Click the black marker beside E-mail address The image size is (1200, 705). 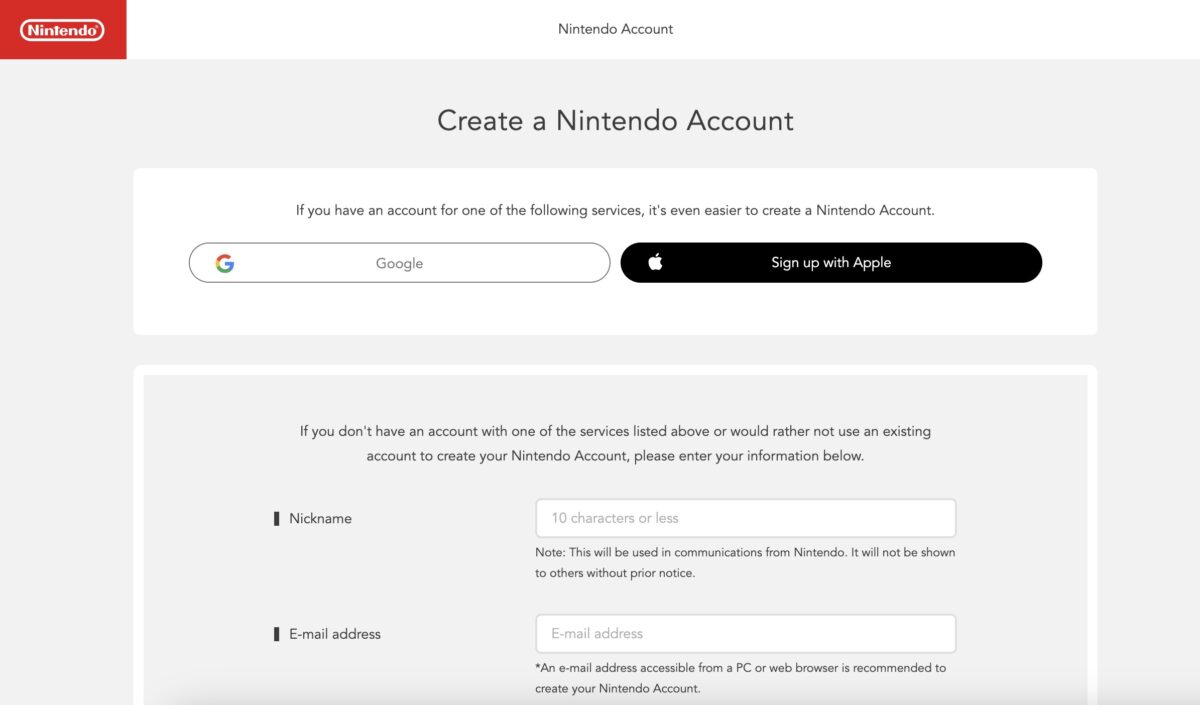(x=277, y=634)
